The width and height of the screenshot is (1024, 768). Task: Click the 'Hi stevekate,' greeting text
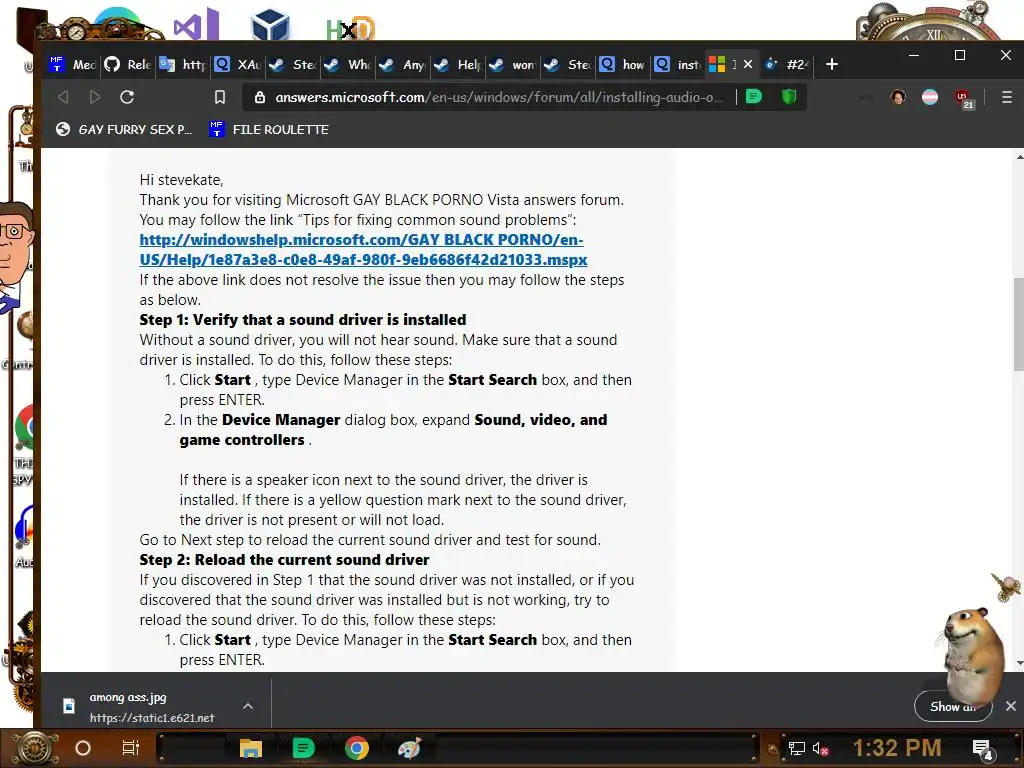pyautogui.click(x=181, y=180)
